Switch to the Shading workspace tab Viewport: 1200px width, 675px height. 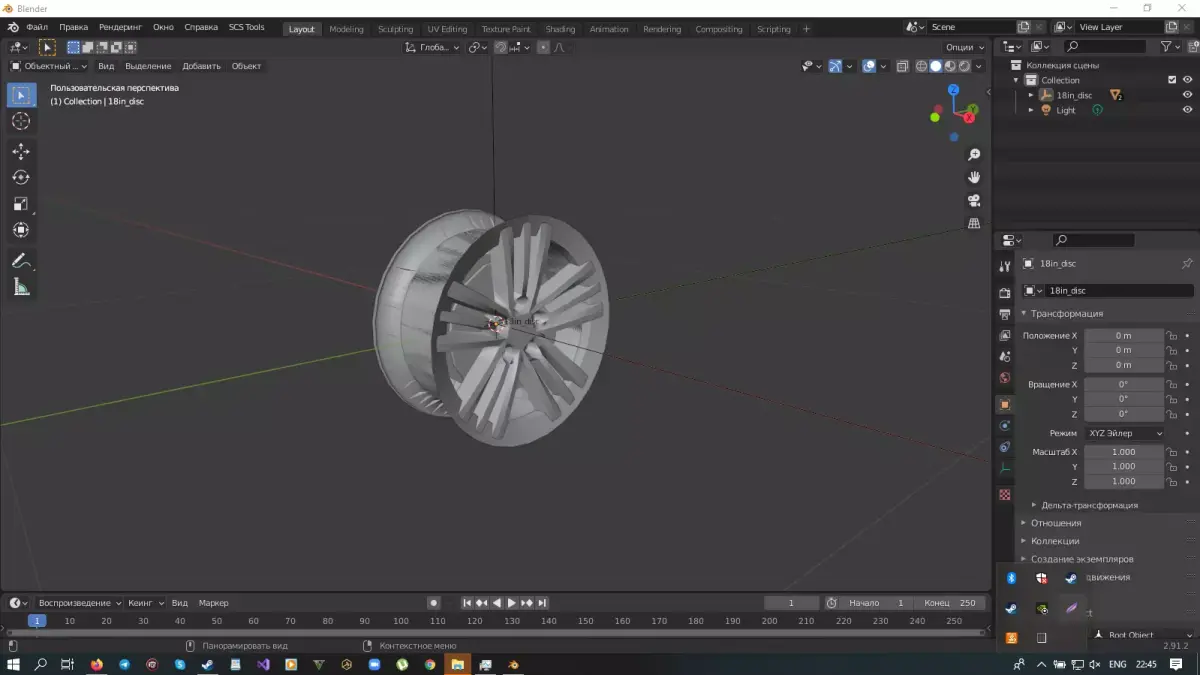click(560, 29)
